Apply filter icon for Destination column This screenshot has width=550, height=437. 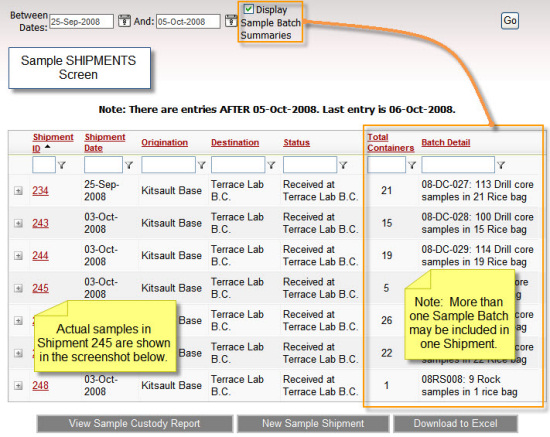click(x=271, y=165)
